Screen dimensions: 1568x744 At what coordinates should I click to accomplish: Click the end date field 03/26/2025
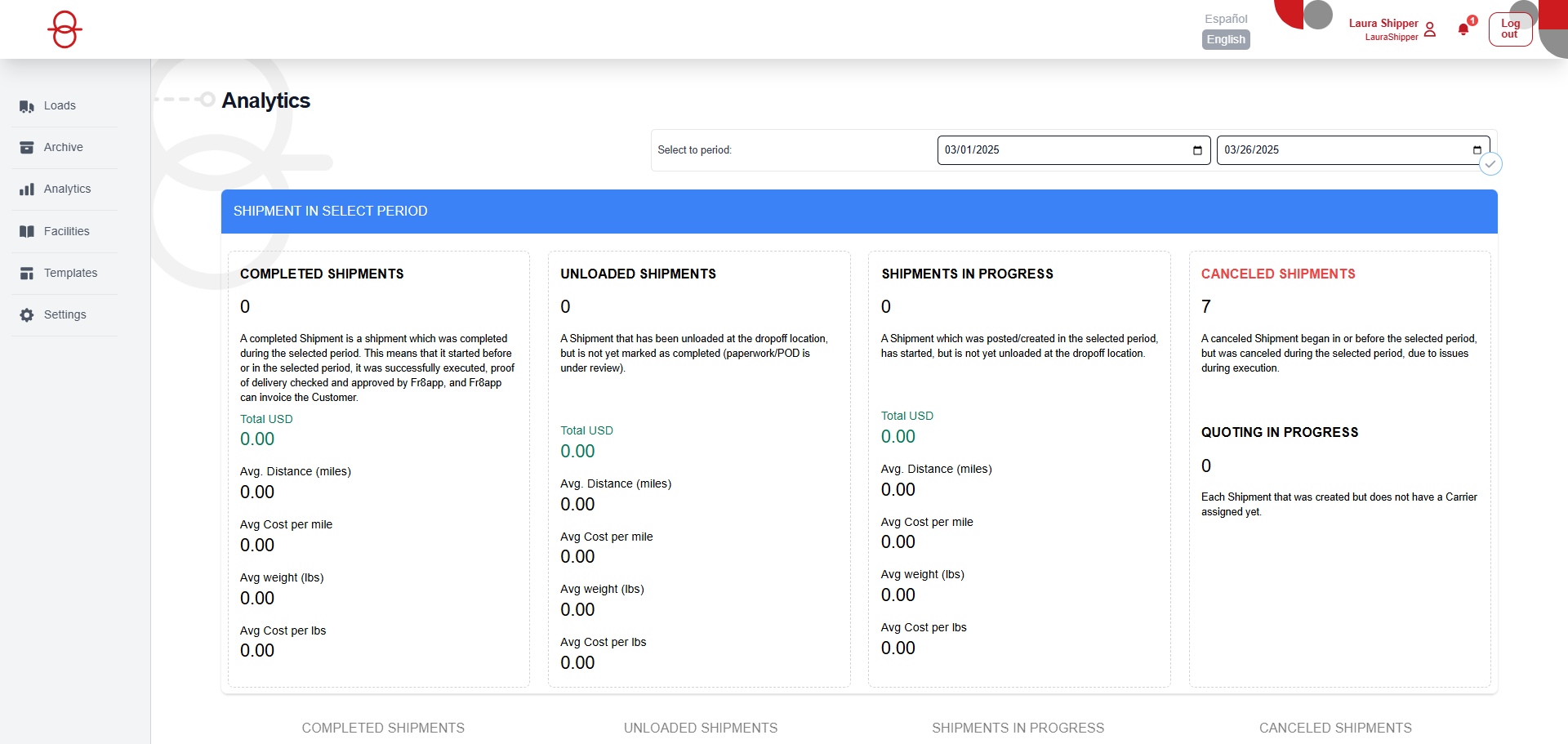[x=1353, y=150]
